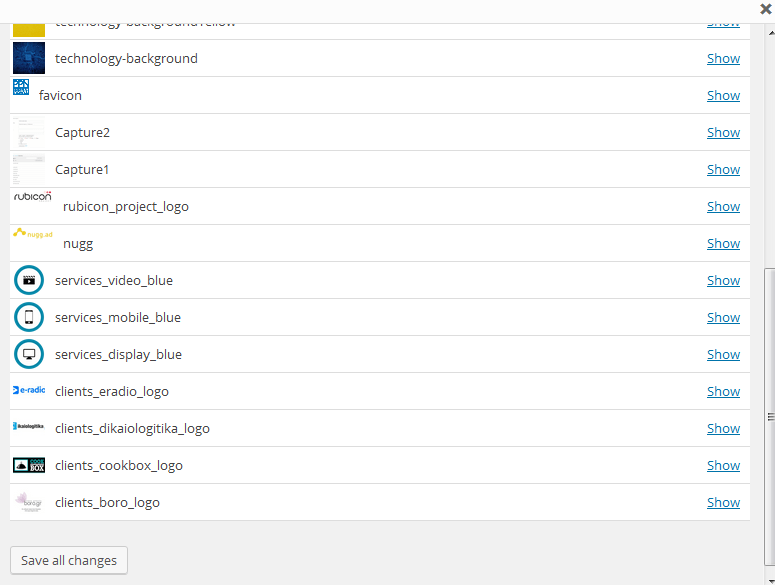
Task: Click the Capture2 thumbnail preview
Action: tap(29, 132)
